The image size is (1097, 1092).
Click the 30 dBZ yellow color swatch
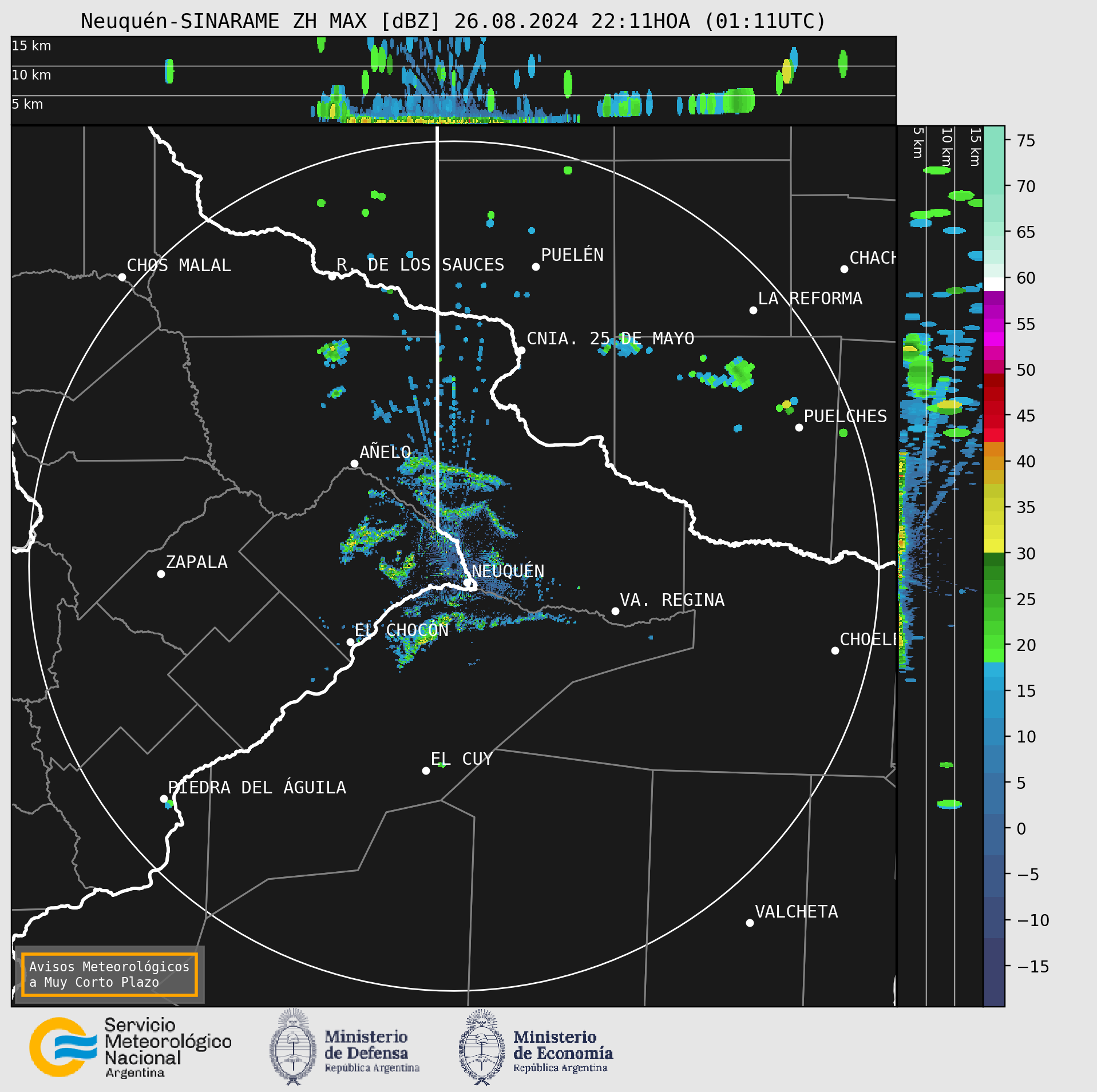coord(994,546)
